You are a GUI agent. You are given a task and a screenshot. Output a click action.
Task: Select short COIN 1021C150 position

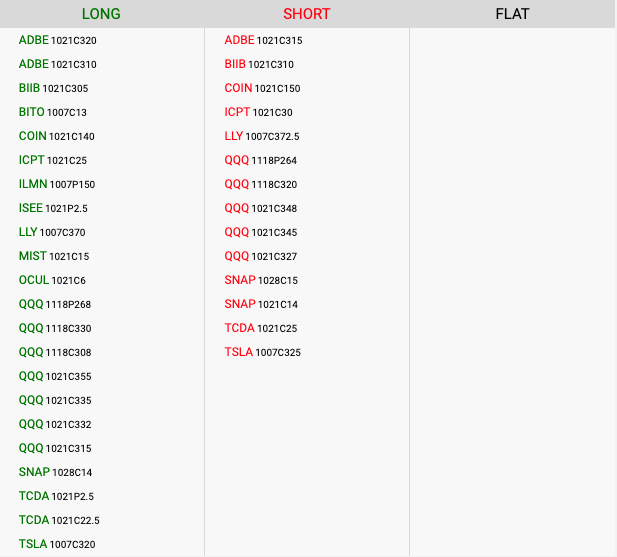point(262,88)
